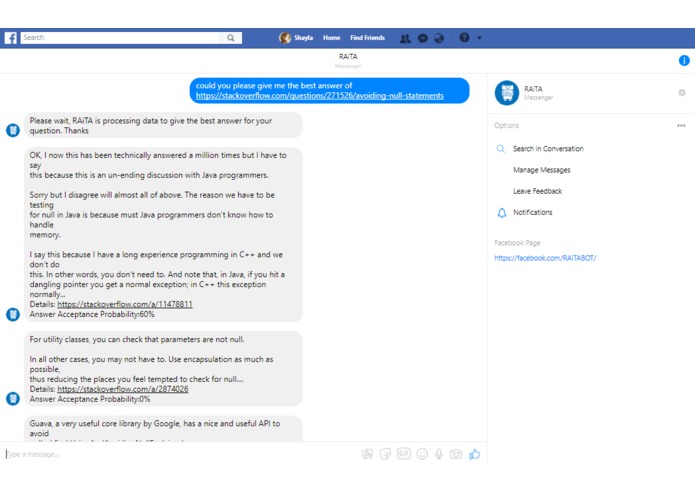Screen dimensions: 695x494
Task: Open stackoverflow avoiding-null-statements question link
Action: [x=320, y=96]
